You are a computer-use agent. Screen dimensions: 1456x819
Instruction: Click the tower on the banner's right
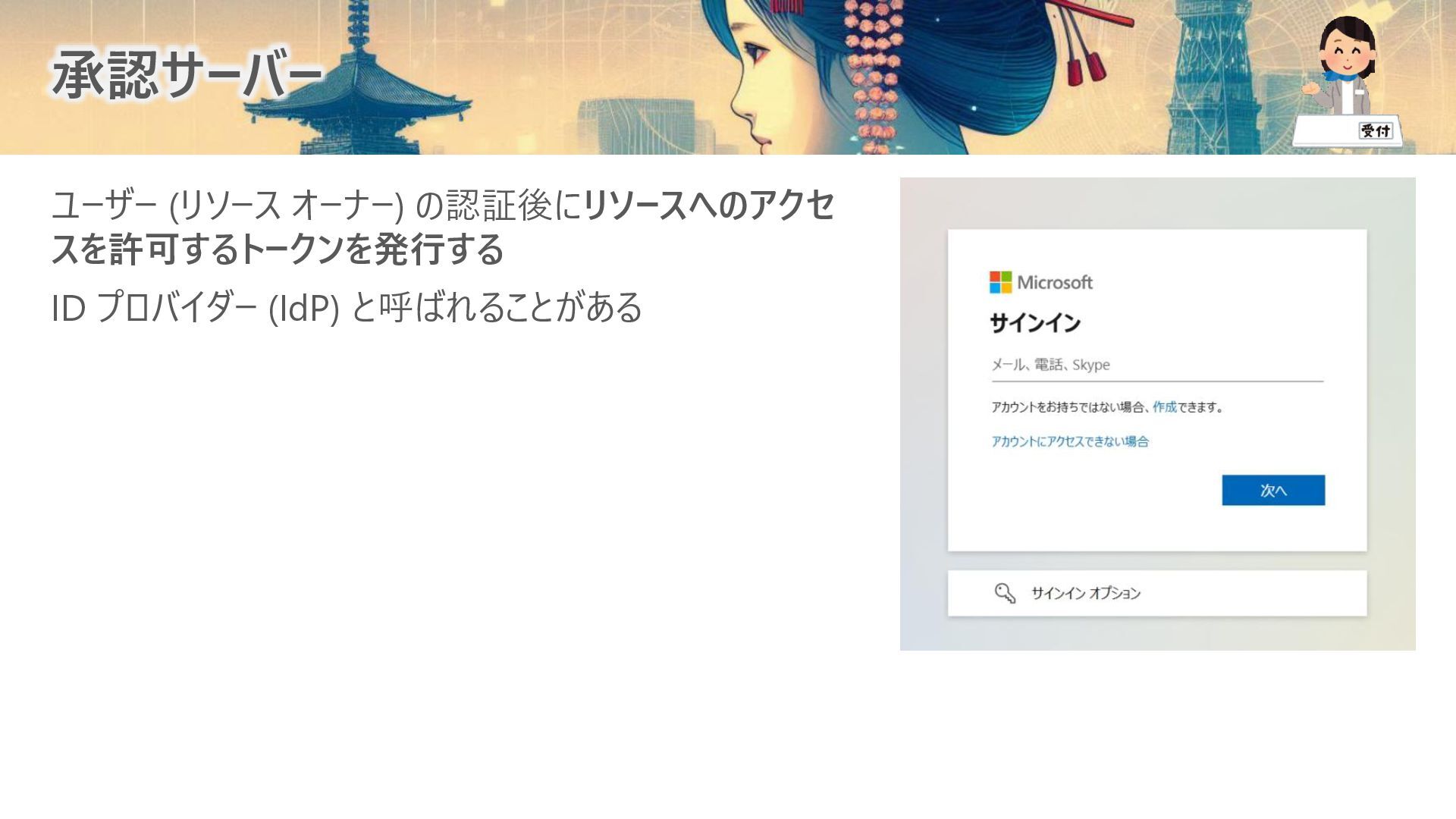1213,76
